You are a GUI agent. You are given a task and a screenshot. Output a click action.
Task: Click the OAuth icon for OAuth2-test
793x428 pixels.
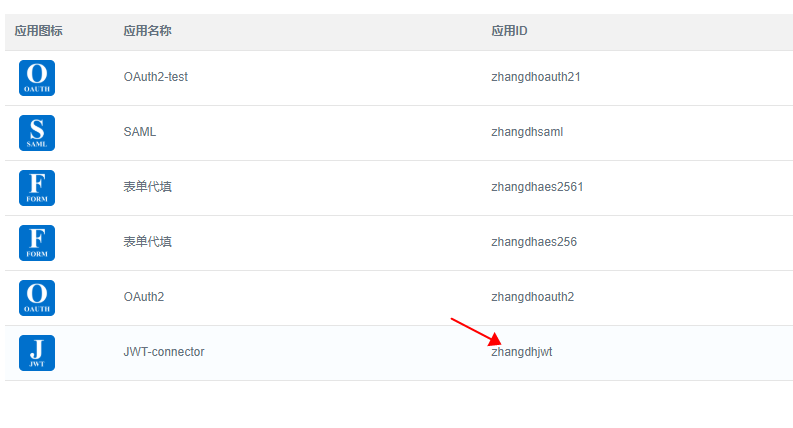(x=37, y=78)
